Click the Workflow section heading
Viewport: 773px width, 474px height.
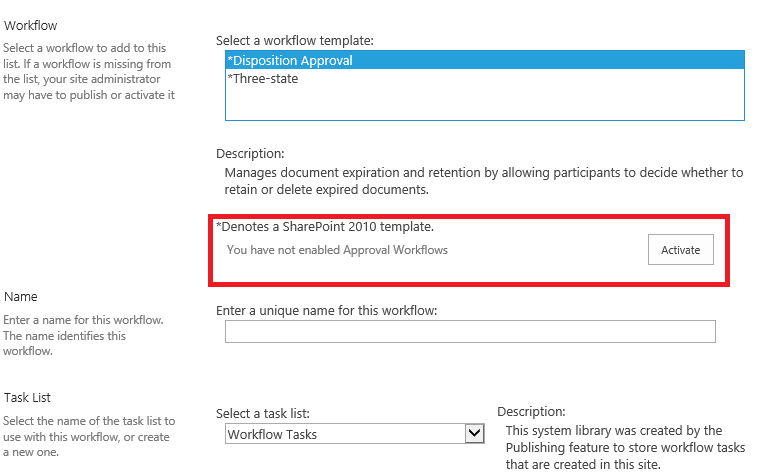pos(31,26)
